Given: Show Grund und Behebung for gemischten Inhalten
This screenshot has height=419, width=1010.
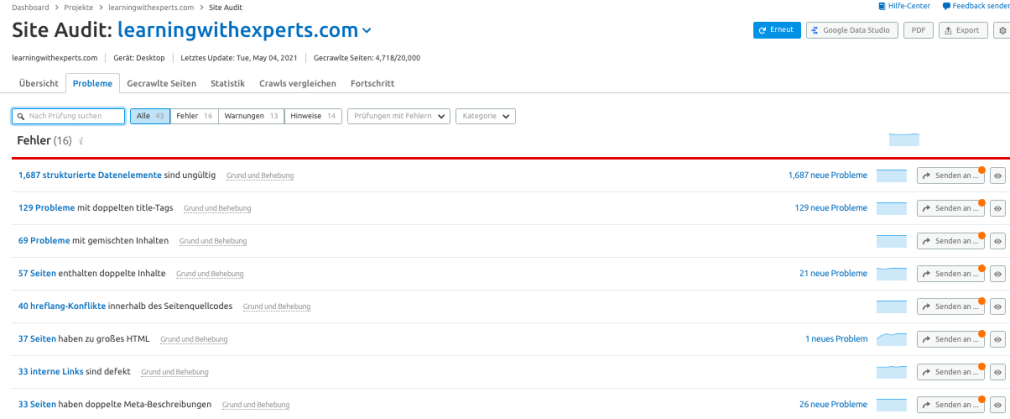Looking at the screenshot, I should tap(213, 241).
